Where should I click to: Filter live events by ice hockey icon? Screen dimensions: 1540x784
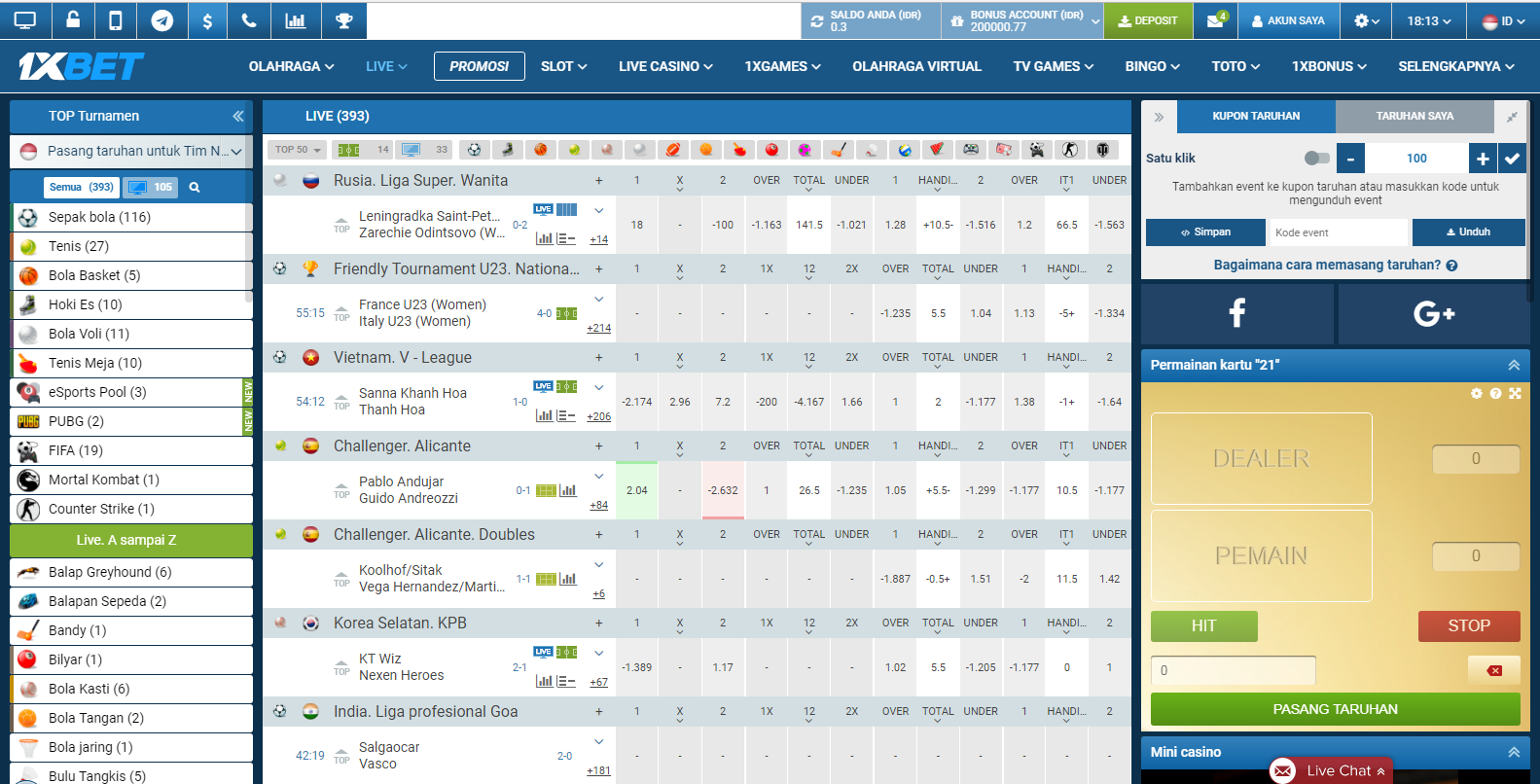coord(507,150)
